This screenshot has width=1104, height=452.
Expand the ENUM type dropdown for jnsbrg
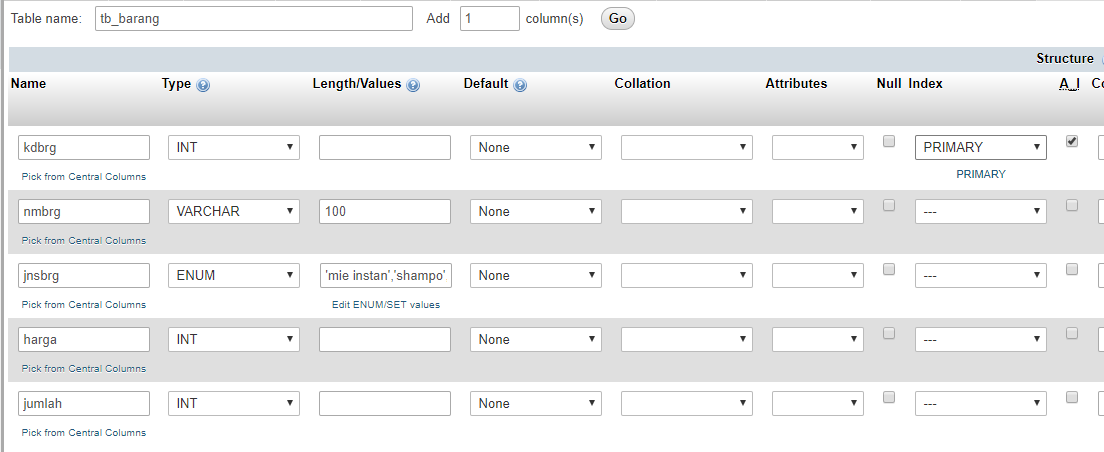(234, 276)
